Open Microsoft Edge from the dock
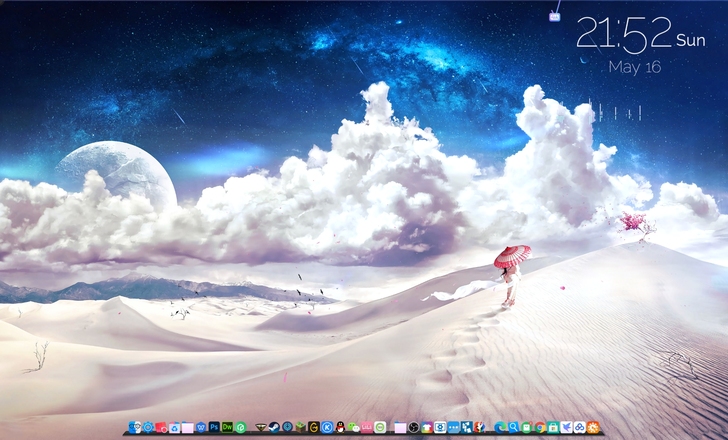This screenshot has width=728, height=440. [500, 427]
